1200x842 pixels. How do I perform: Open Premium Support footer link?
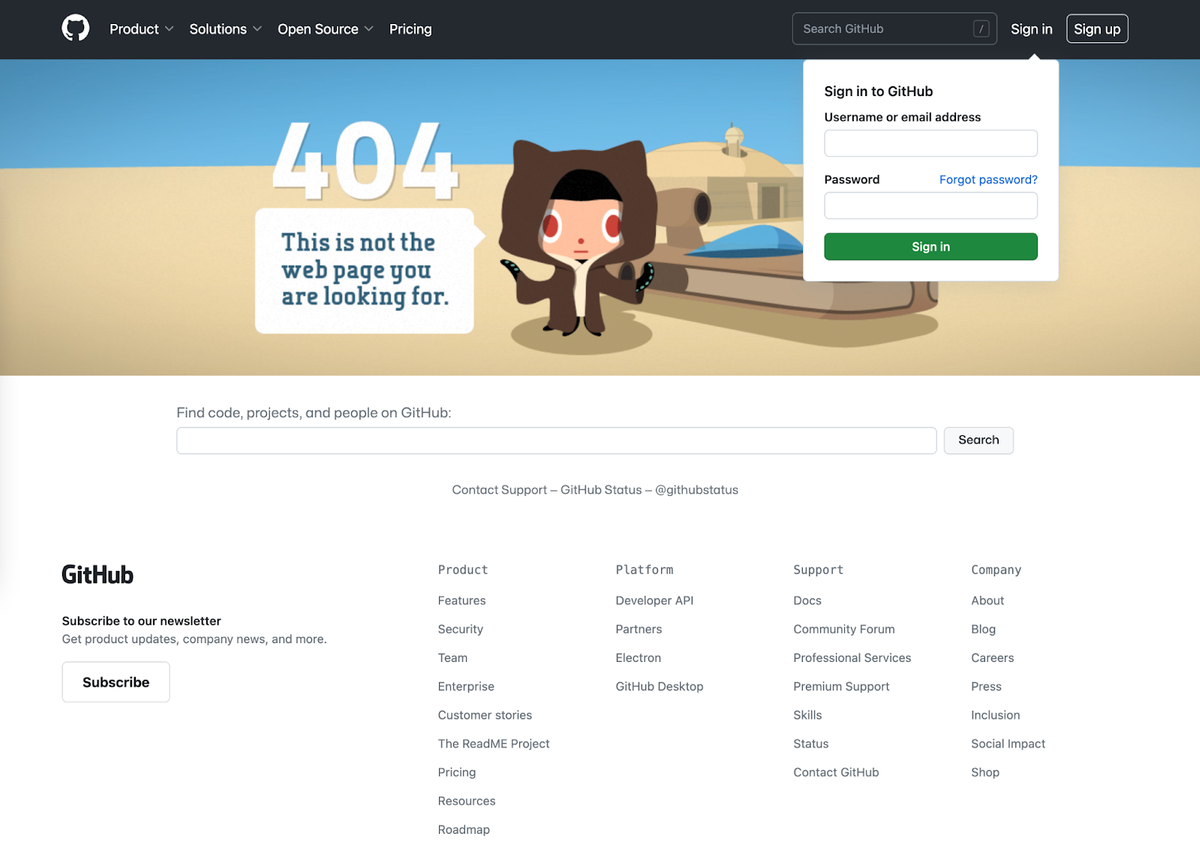click(x=842, y=687)
